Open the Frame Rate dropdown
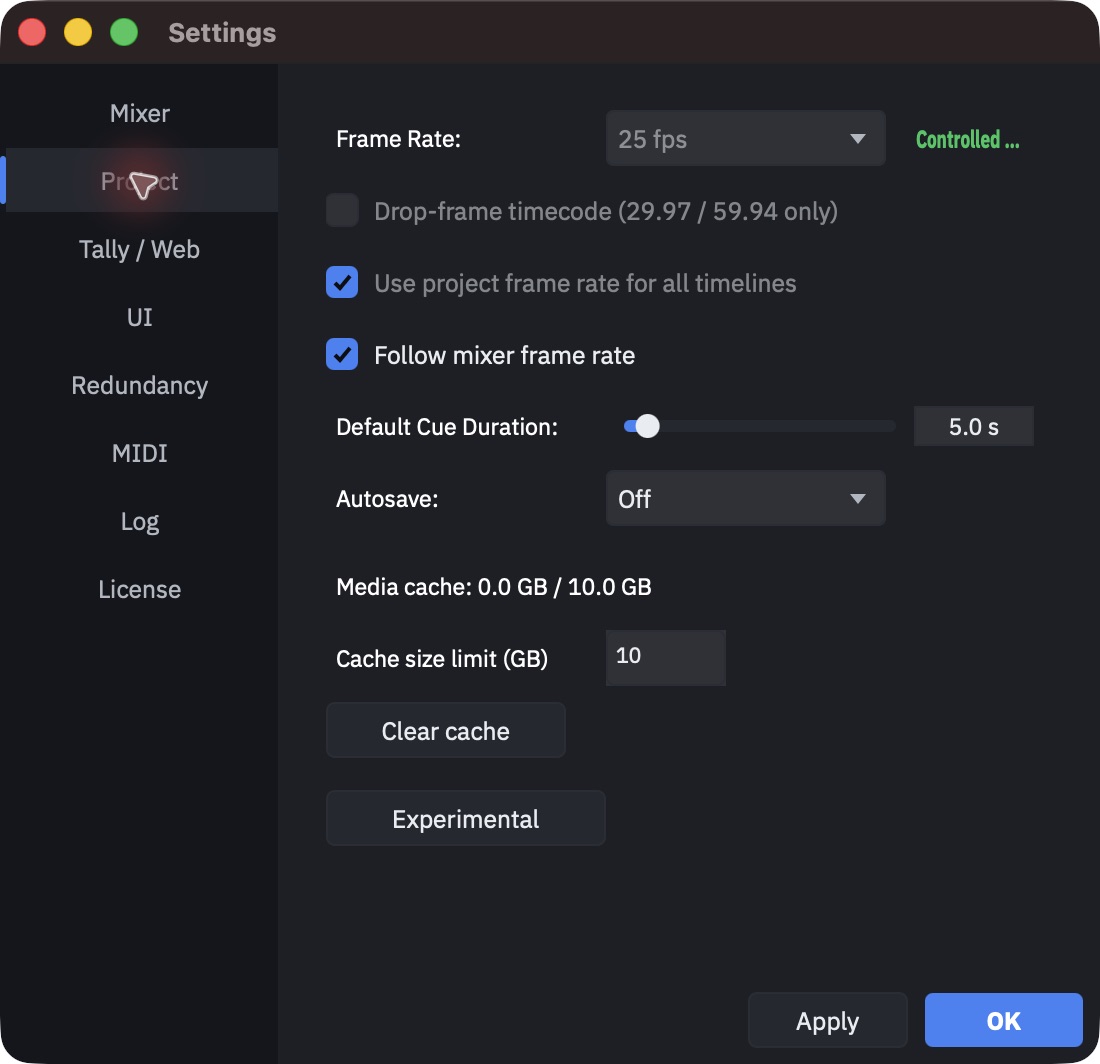The image size is (1100, 1064). pos(745,139)
